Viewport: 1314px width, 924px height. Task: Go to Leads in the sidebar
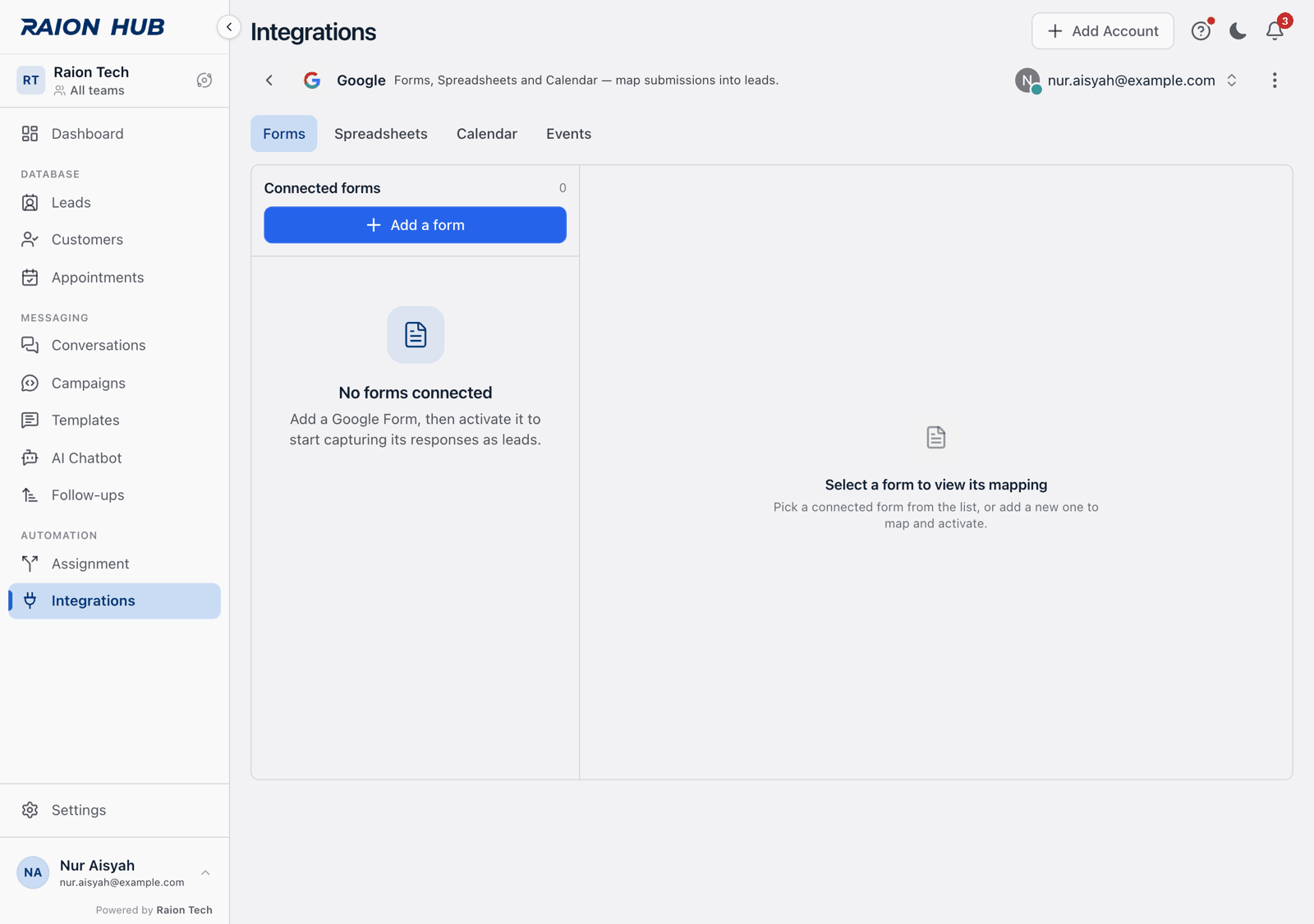114,203
